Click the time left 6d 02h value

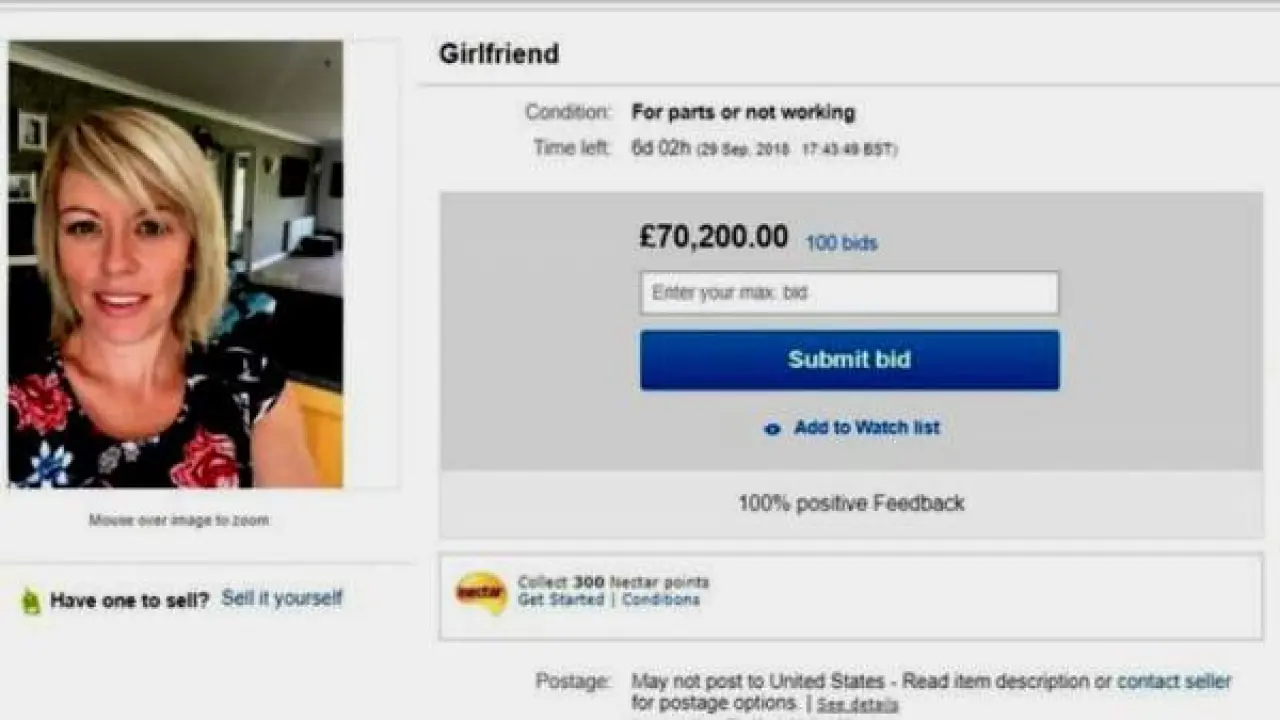tap(661, 148)
